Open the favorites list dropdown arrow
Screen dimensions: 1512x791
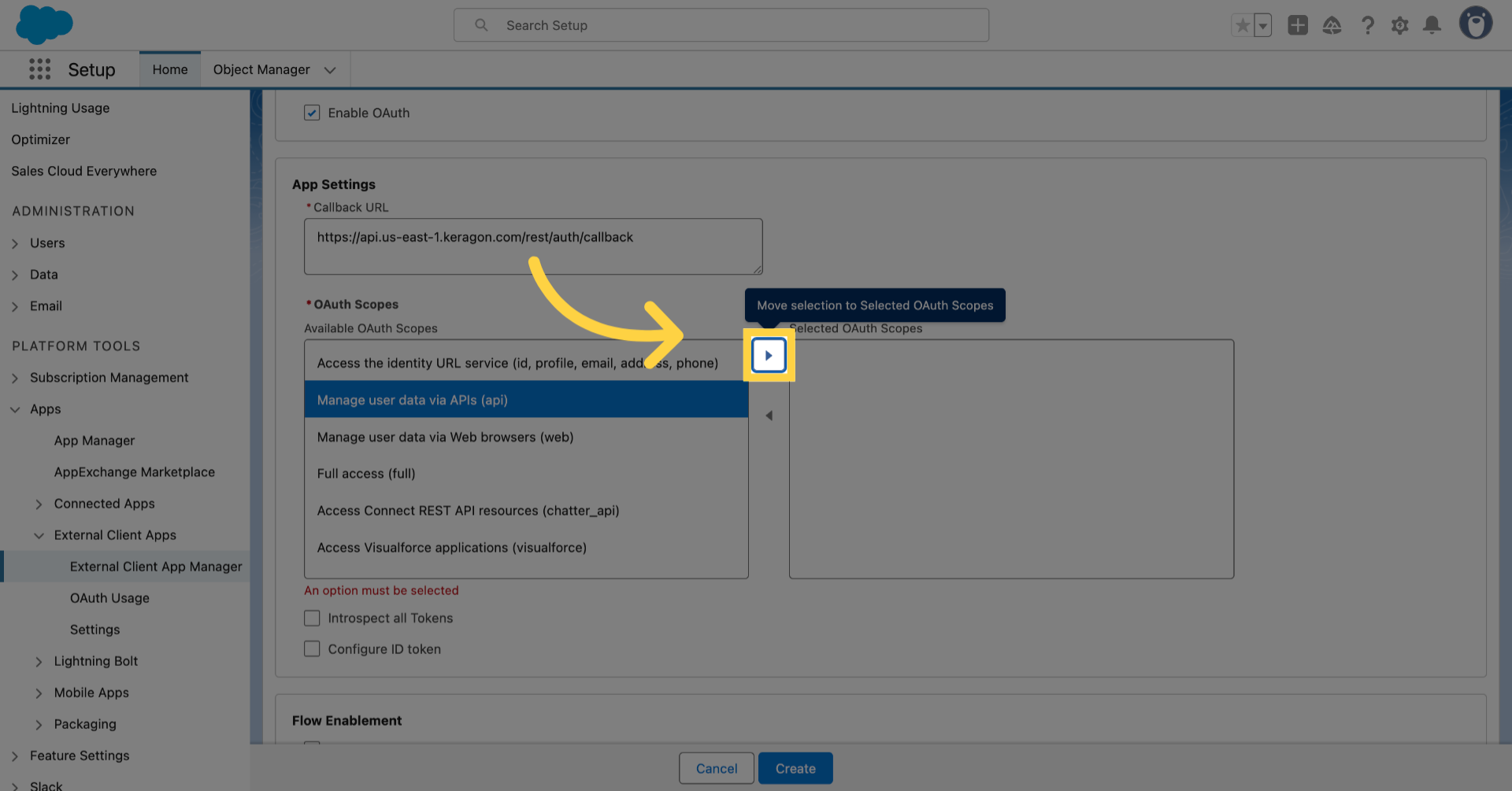pyautogui.click(x=1262, y=25)
